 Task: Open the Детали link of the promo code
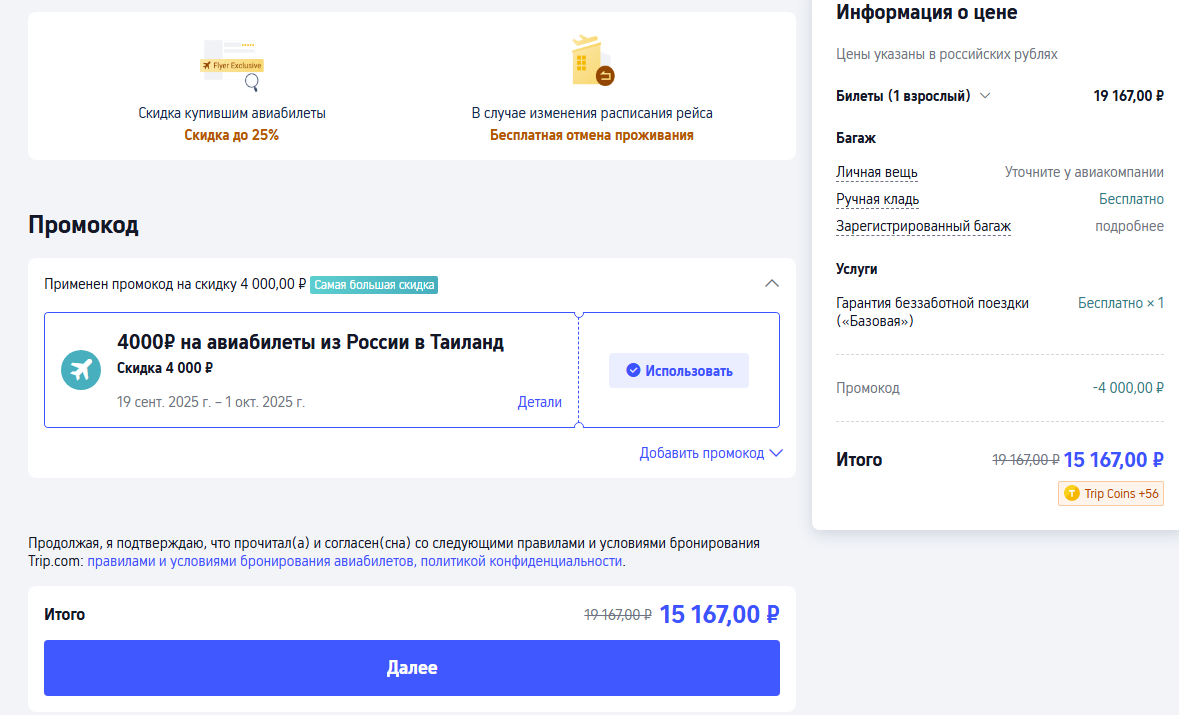click(x=539, y=402)
